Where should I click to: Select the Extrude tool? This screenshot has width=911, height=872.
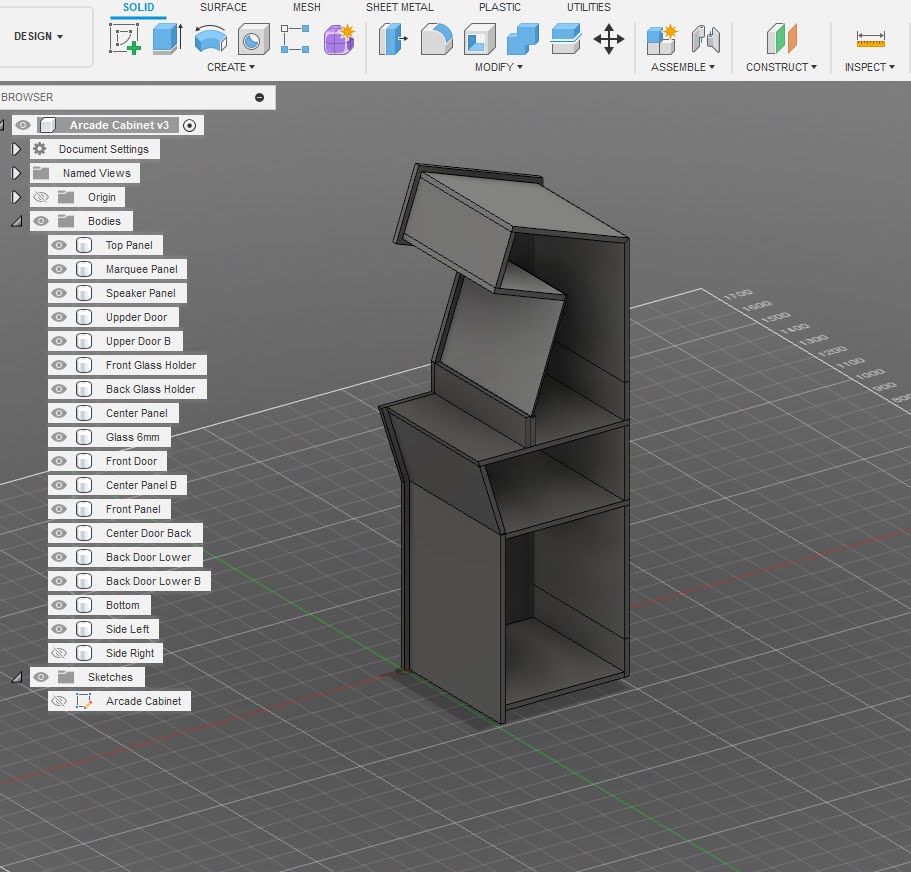tap(167, 39)
